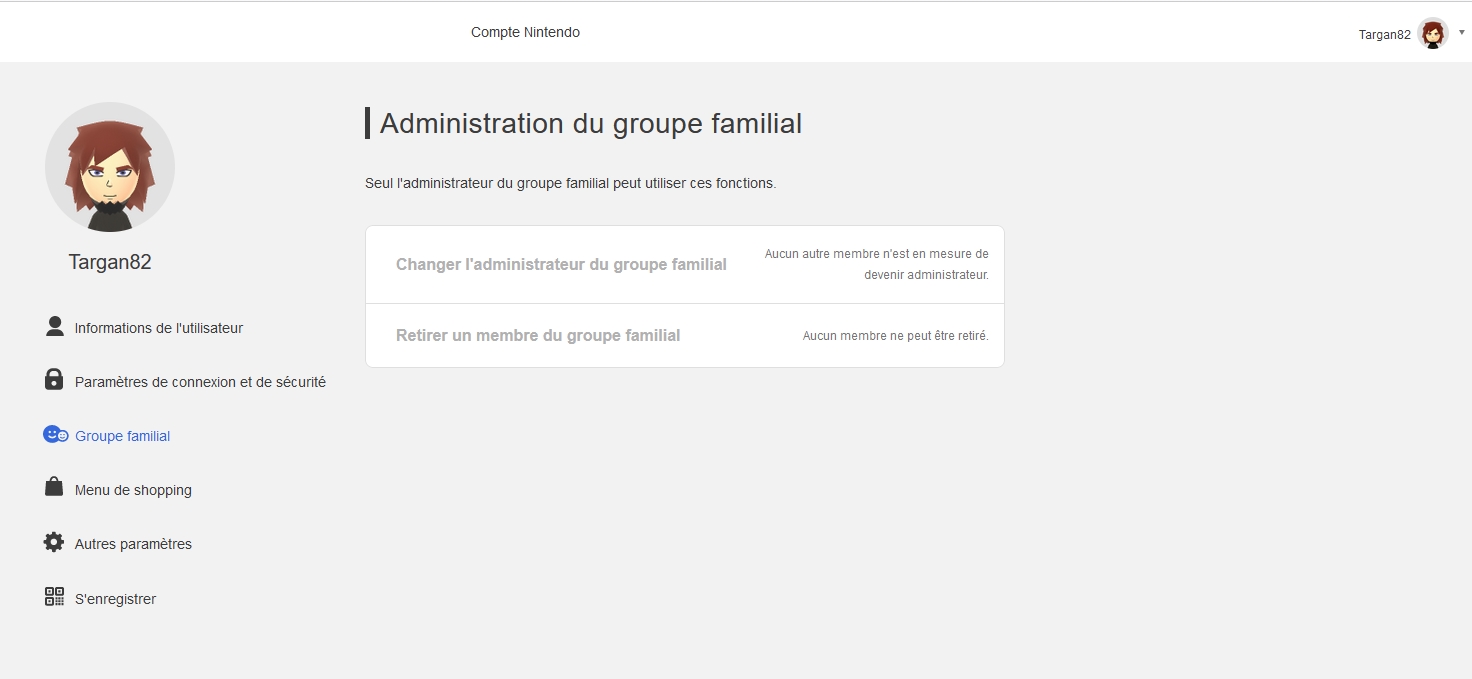1472x679 pixels.
Task: Expand the account dropdown arrow in the header
Action: (1461, 32)
